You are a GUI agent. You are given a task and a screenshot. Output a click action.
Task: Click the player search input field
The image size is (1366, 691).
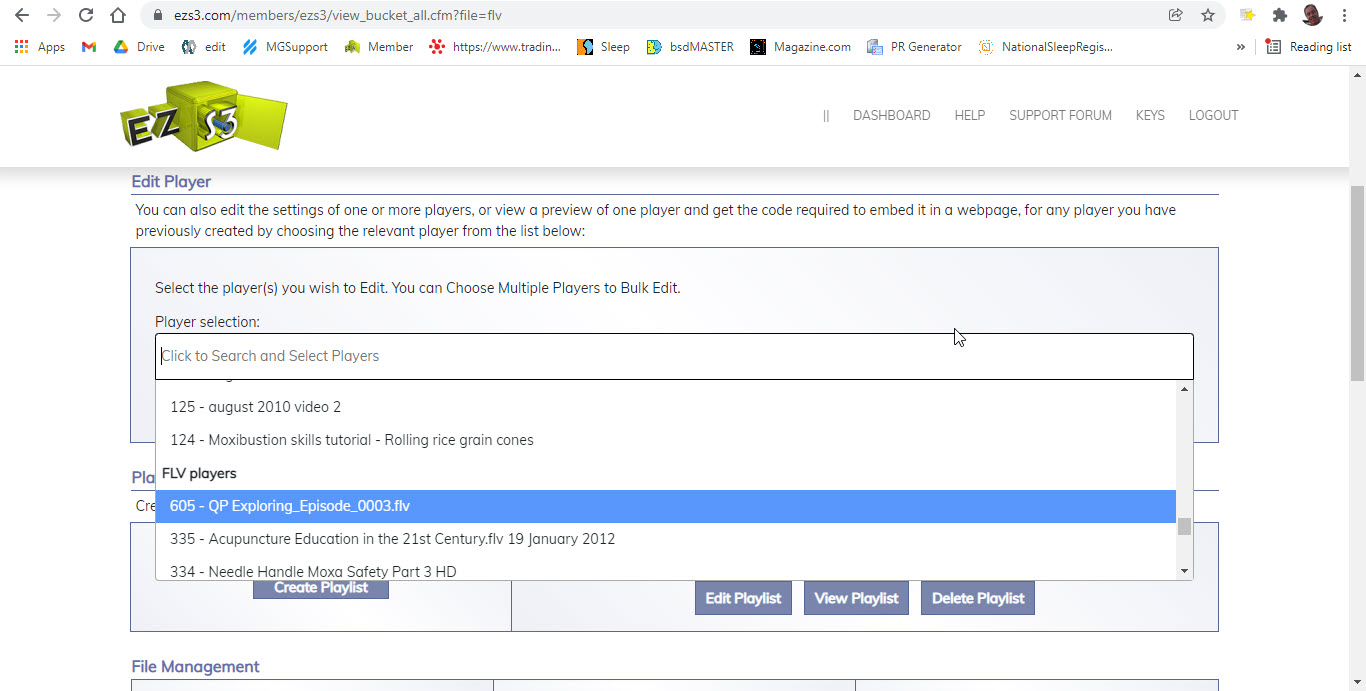[x=674, y=356]
